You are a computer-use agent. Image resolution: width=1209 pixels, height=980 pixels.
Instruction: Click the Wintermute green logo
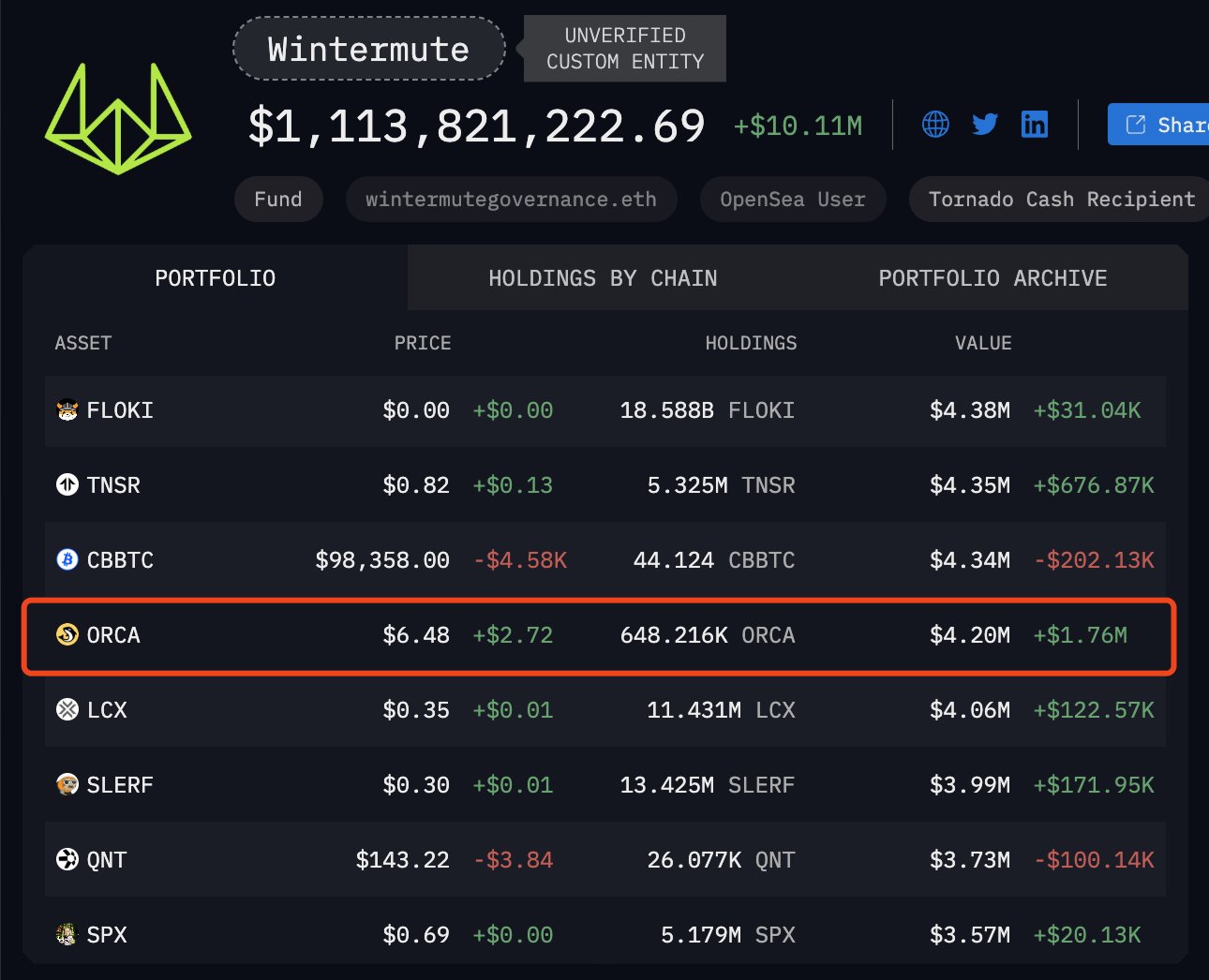[118, 118]
